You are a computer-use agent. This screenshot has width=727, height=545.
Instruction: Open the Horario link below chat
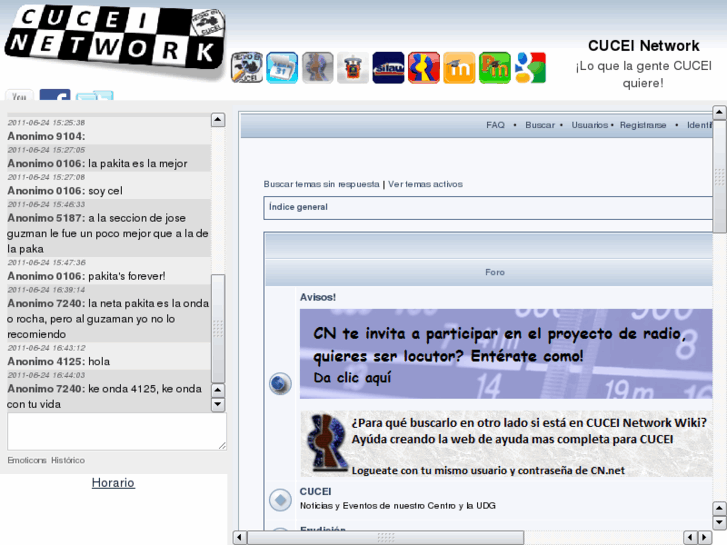(113, 483)
